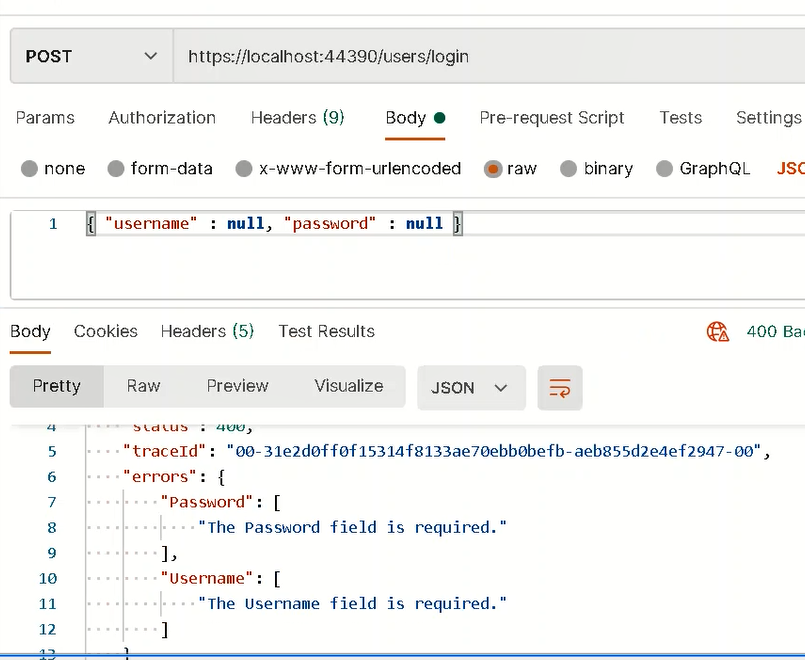Click "The Username field is required." text

[352, 604]
